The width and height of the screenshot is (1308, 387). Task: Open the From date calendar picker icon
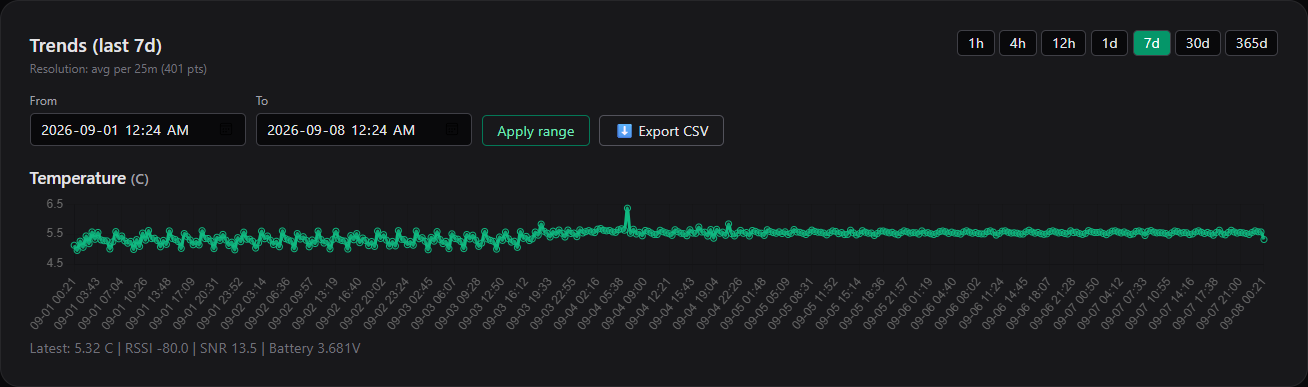226,130
